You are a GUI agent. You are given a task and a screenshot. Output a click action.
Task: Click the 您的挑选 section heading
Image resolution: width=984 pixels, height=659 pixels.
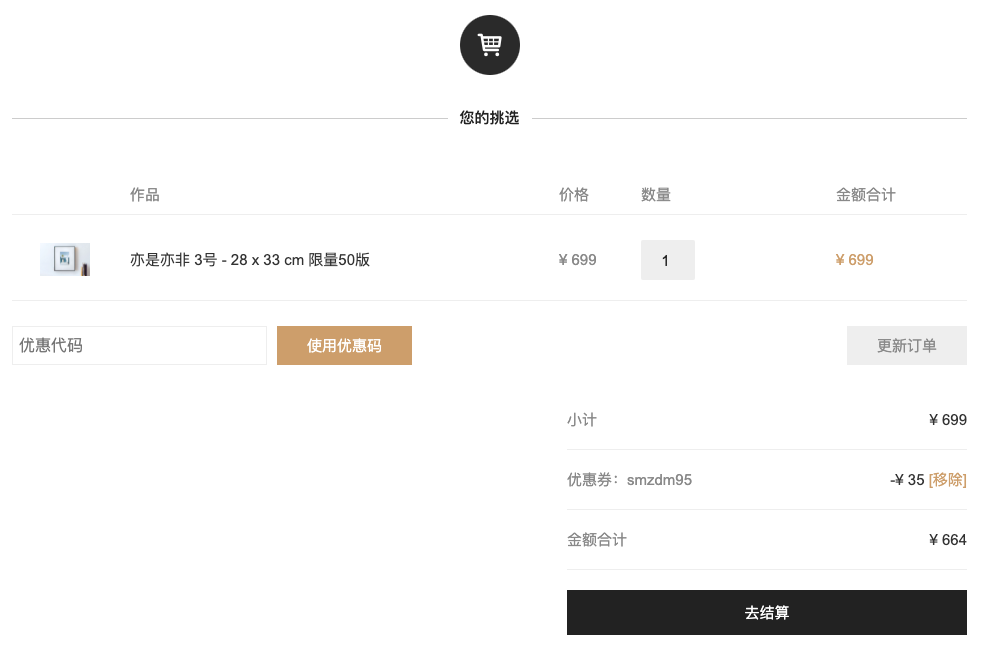(489, 118)
